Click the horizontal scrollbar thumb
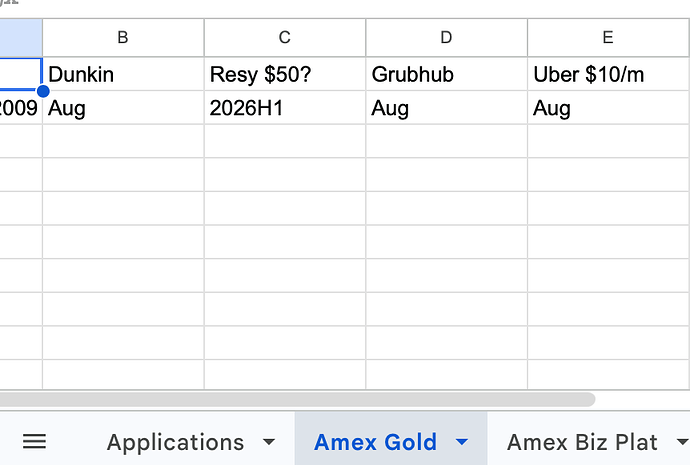 [x=297, y=399]
